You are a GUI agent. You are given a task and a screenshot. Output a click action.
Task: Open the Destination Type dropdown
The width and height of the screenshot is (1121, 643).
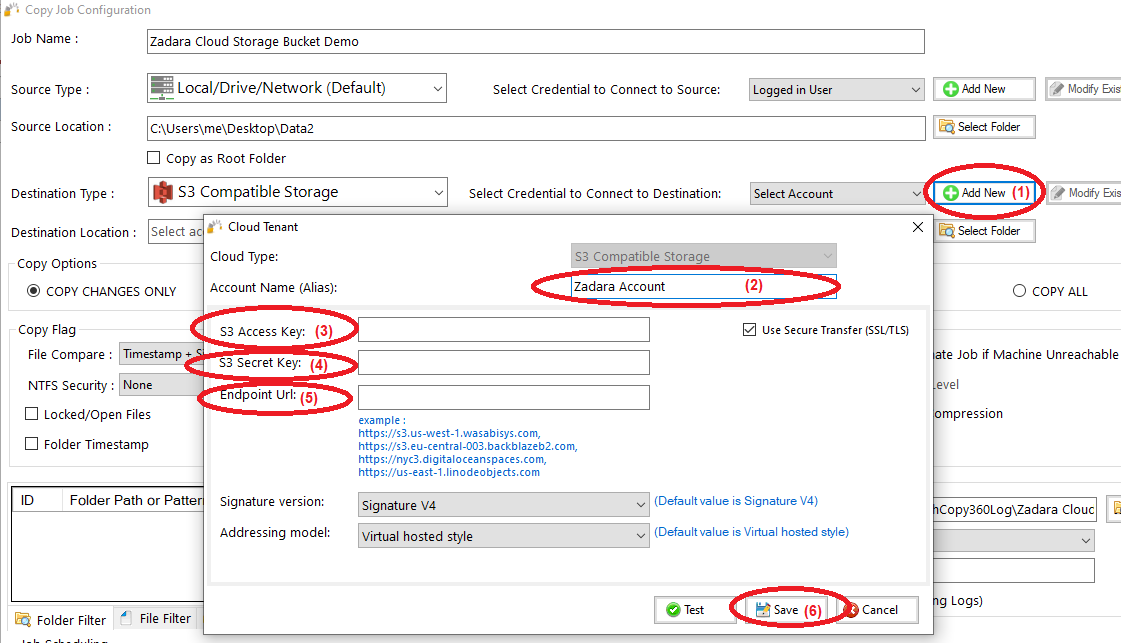(297, 192)
